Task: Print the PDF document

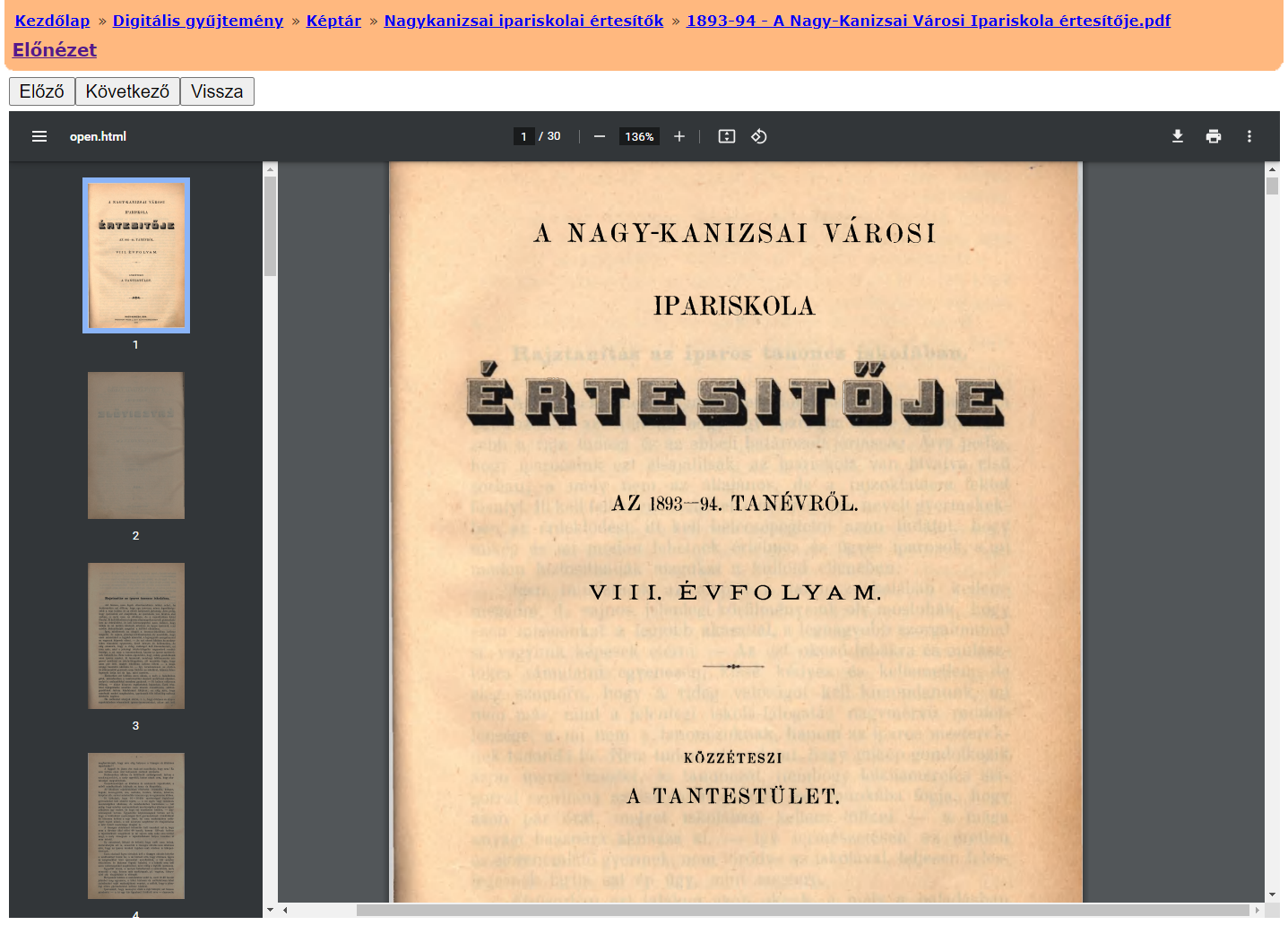Action: (x=1214, y=136)
